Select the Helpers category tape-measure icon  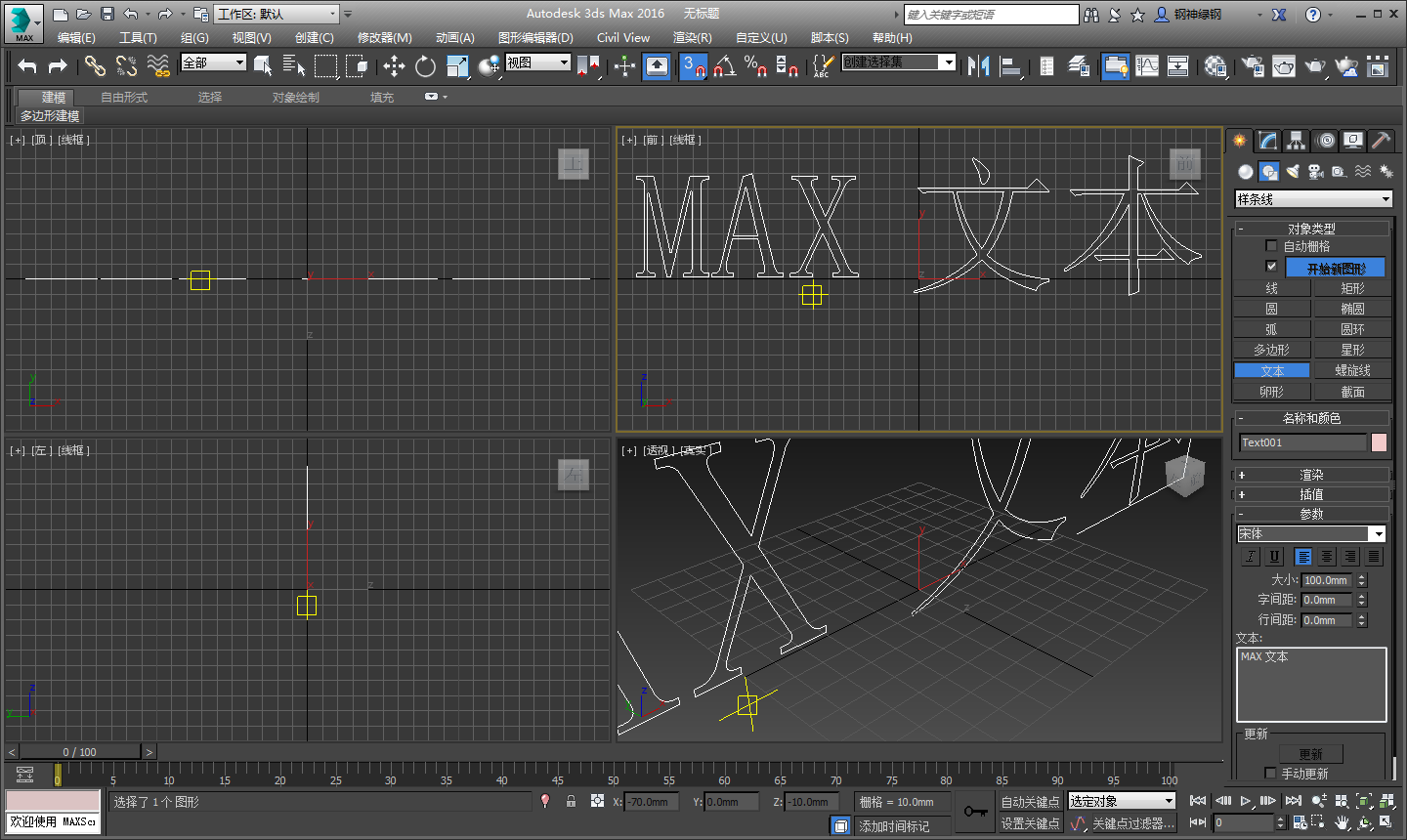pos(1339,171)
